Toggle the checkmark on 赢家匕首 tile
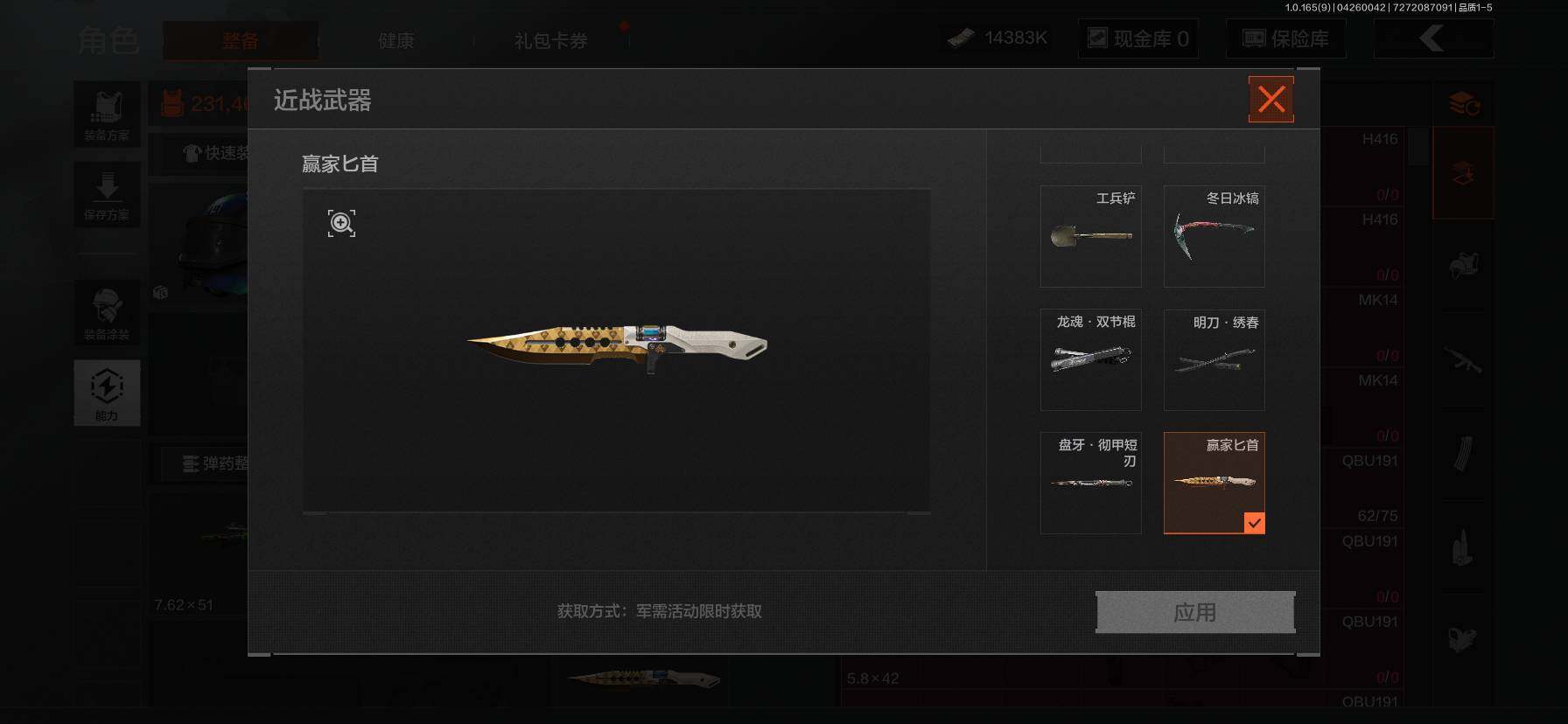This screenshot has height=724, width=1568. (1254, 523)
